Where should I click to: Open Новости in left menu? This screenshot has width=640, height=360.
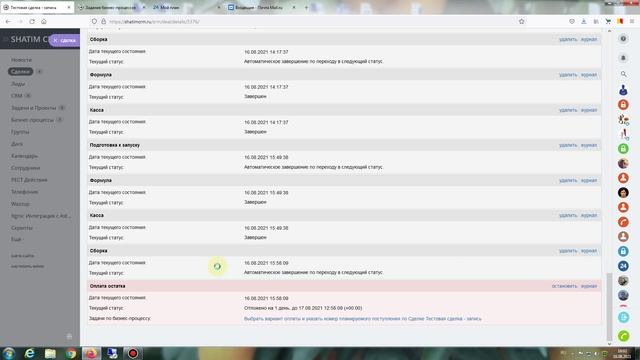pyautogui.click(x=21, y=60)
